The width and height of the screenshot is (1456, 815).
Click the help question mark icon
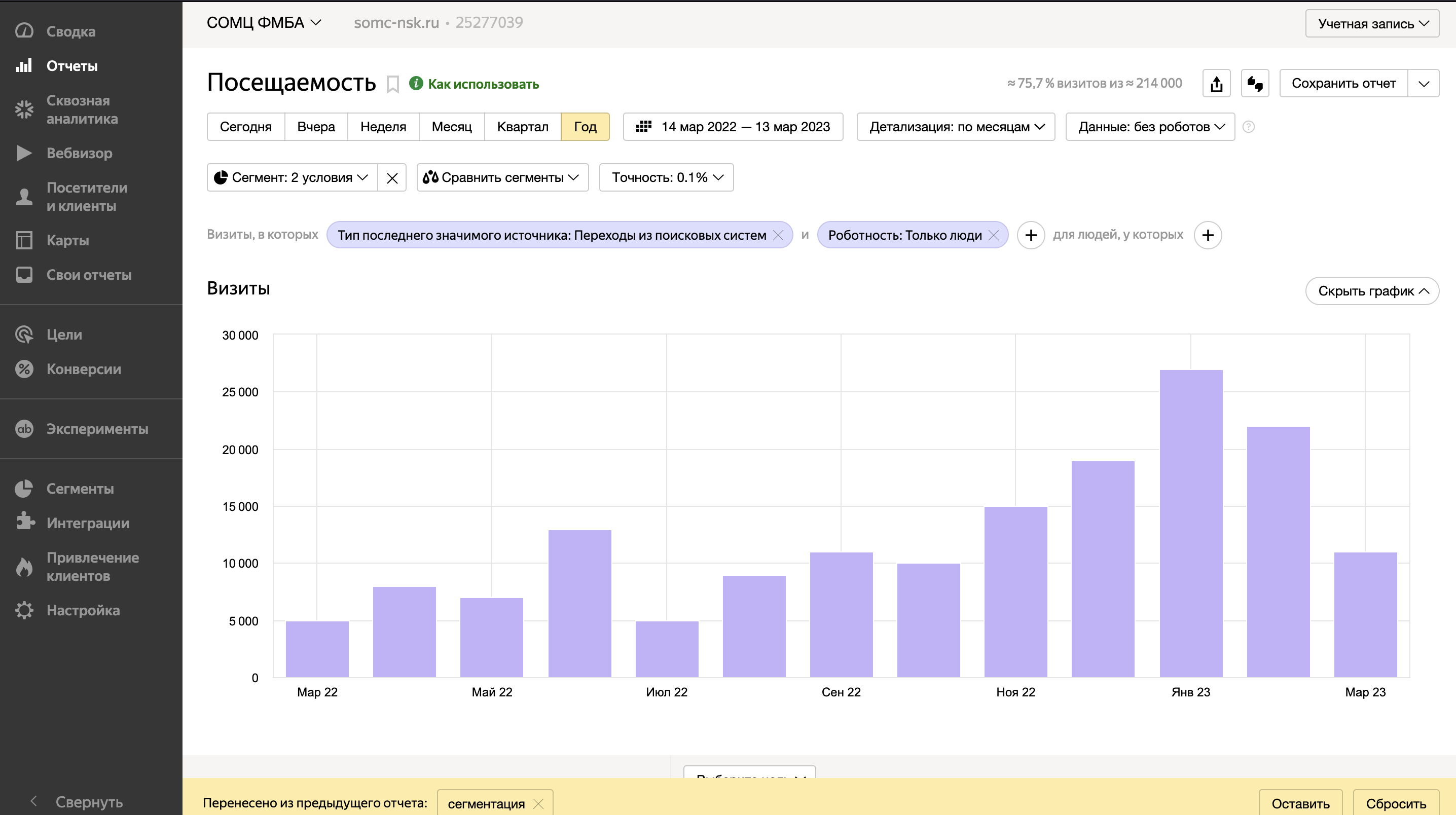pos(1249,127)
